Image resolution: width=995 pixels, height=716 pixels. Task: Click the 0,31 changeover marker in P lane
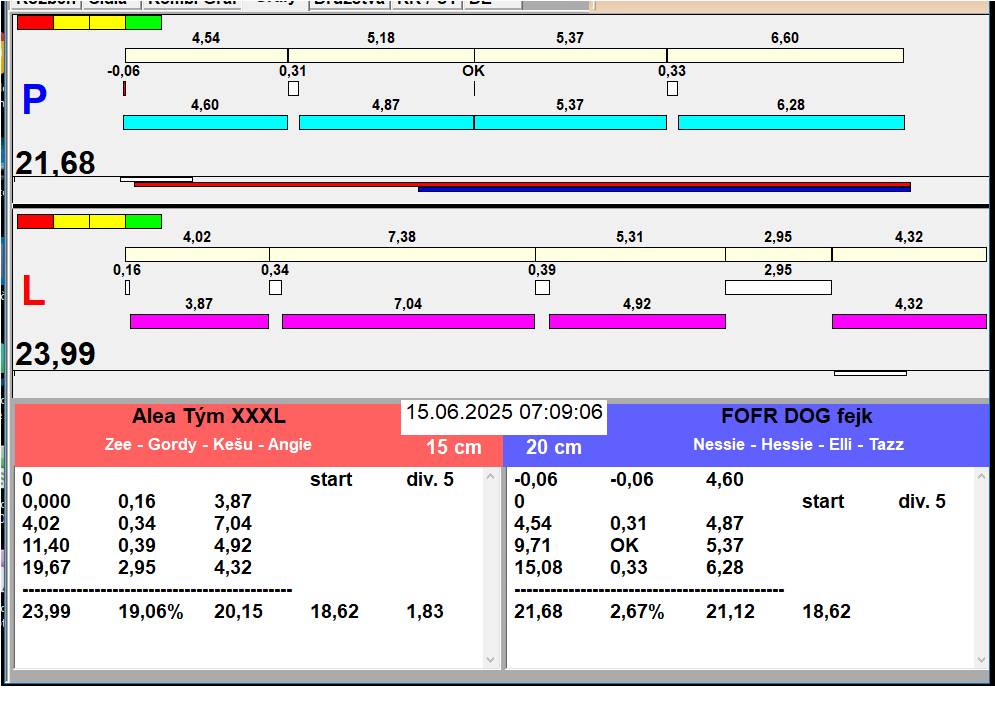pyautogui.click(x=293, y=88)
